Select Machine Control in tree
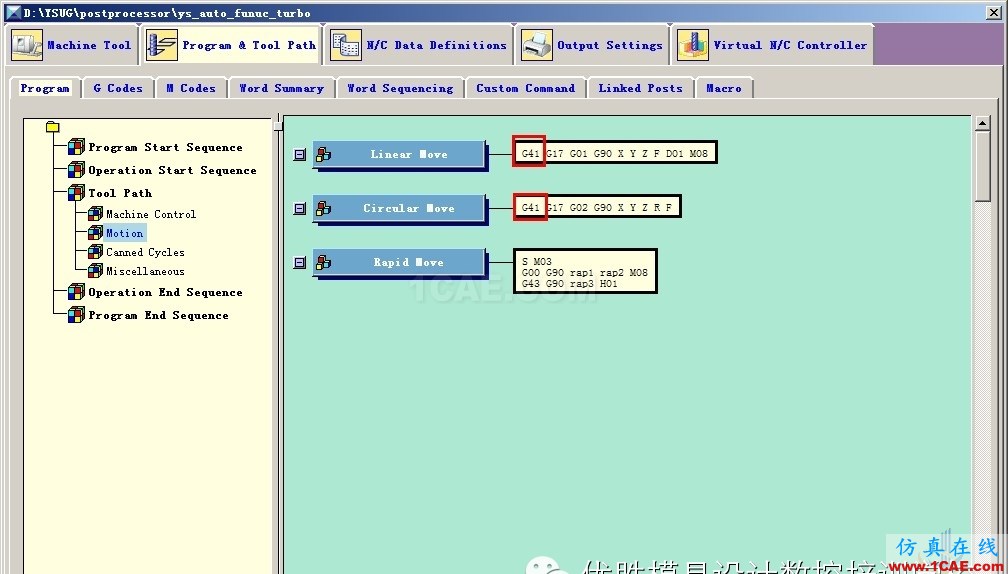Screen dimensions: 1008x574 pyautogui.click(x=151, y=214)
